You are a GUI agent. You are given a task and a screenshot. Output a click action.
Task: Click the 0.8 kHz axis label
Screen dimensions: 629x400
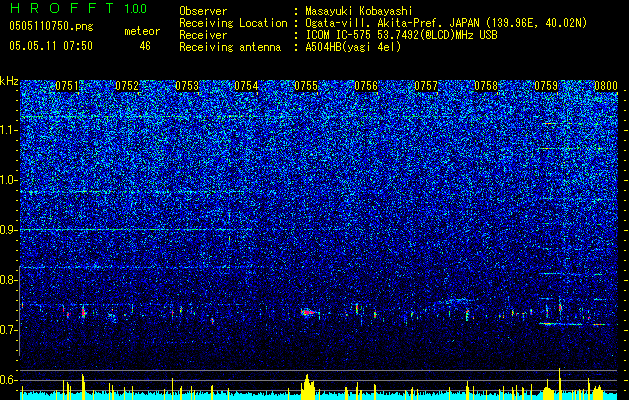[8, 280]
